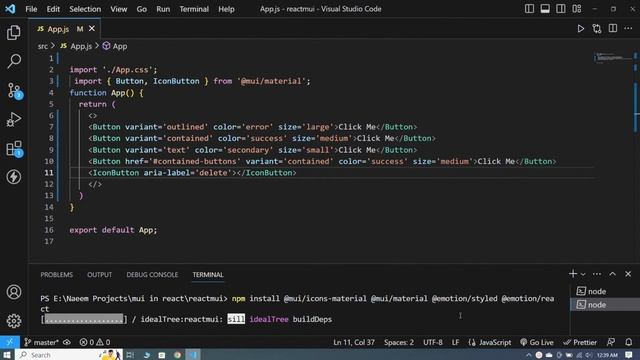
Task: Open errors and warnings count in status bar
Action: (95, 342)
